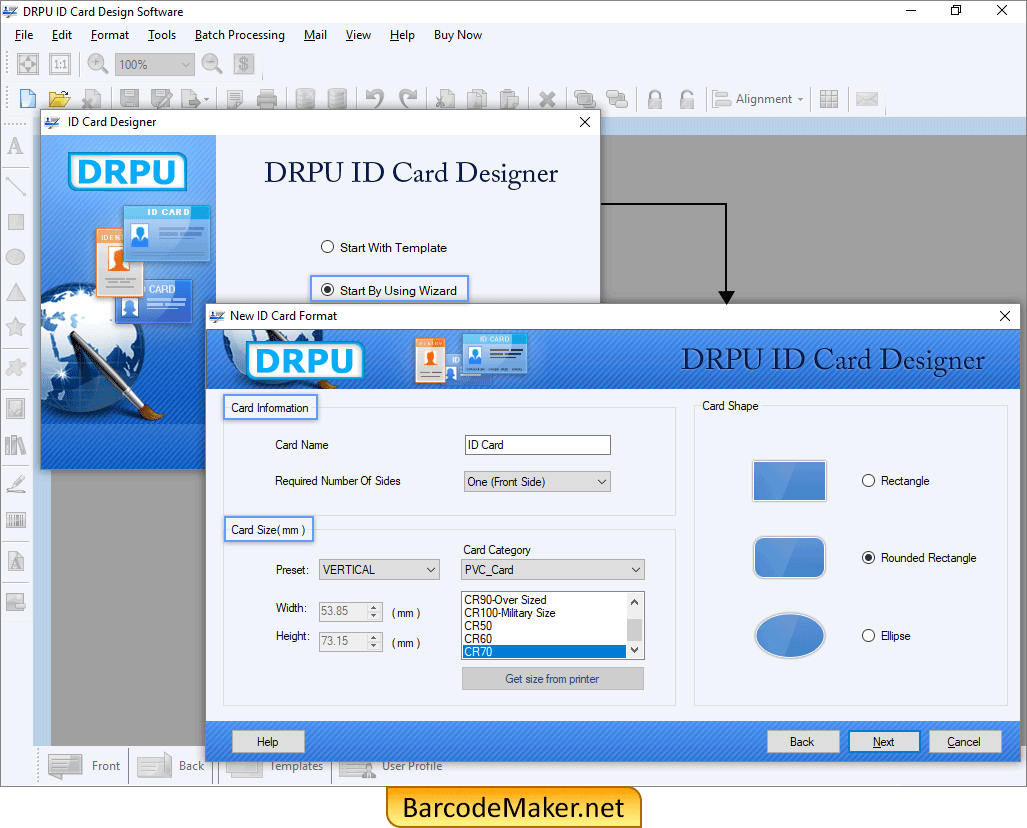The width and height of the screenshot is (1027, 828).
Task: Open the Tools menu
Action: [162, 35]
